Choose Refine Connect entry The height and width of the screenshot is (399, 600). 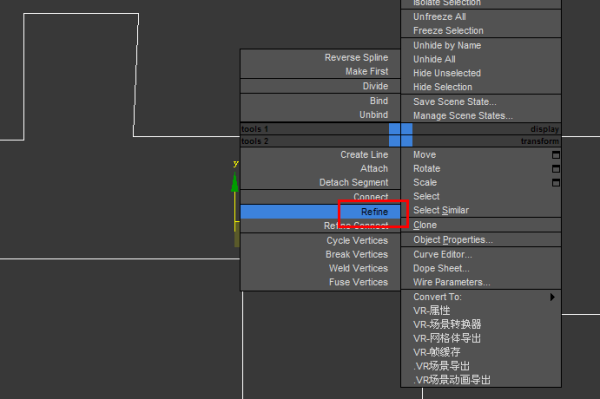[356, 226]
